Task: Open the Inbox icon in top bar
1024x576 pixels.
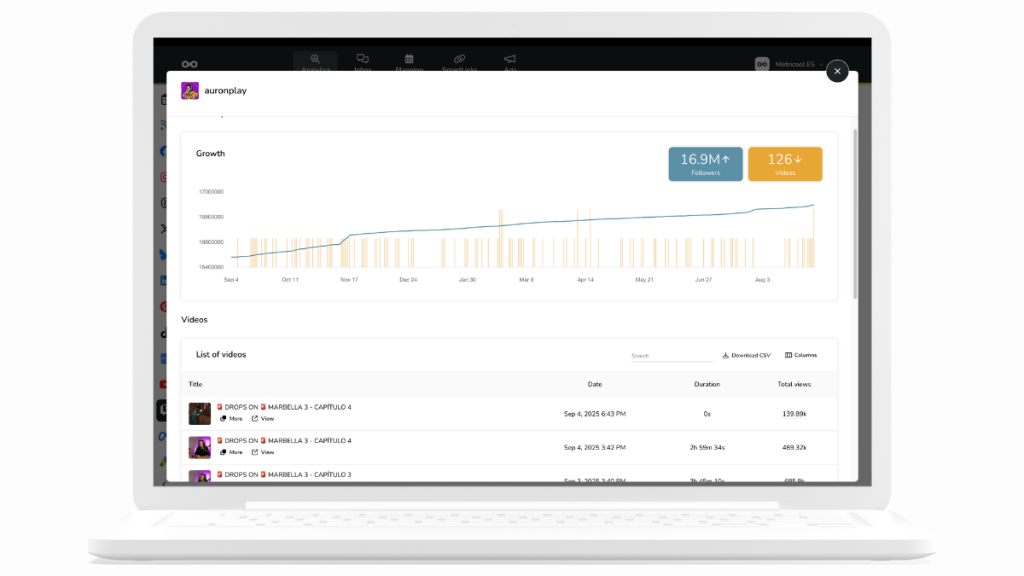Action: click(x=363, y=62)
